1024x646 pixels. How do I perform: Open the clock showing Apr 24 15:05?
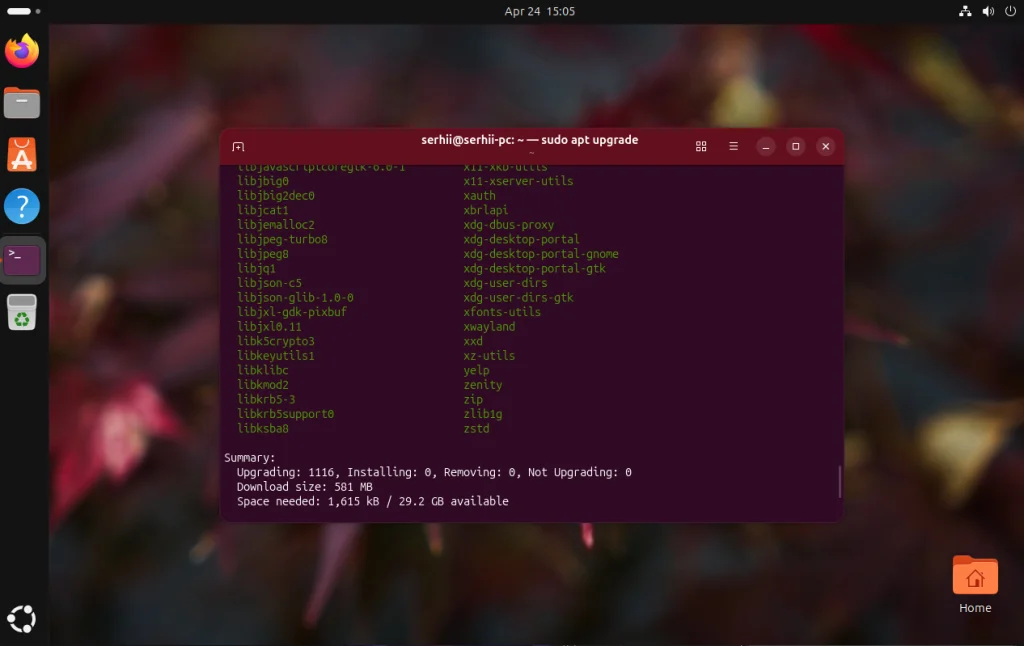(x=539, y=11)
